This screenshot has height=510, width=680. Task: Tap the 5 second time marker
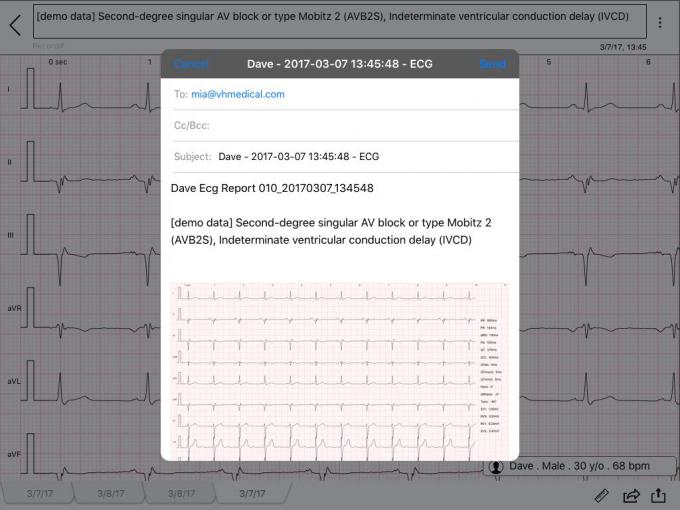(549, 62)
